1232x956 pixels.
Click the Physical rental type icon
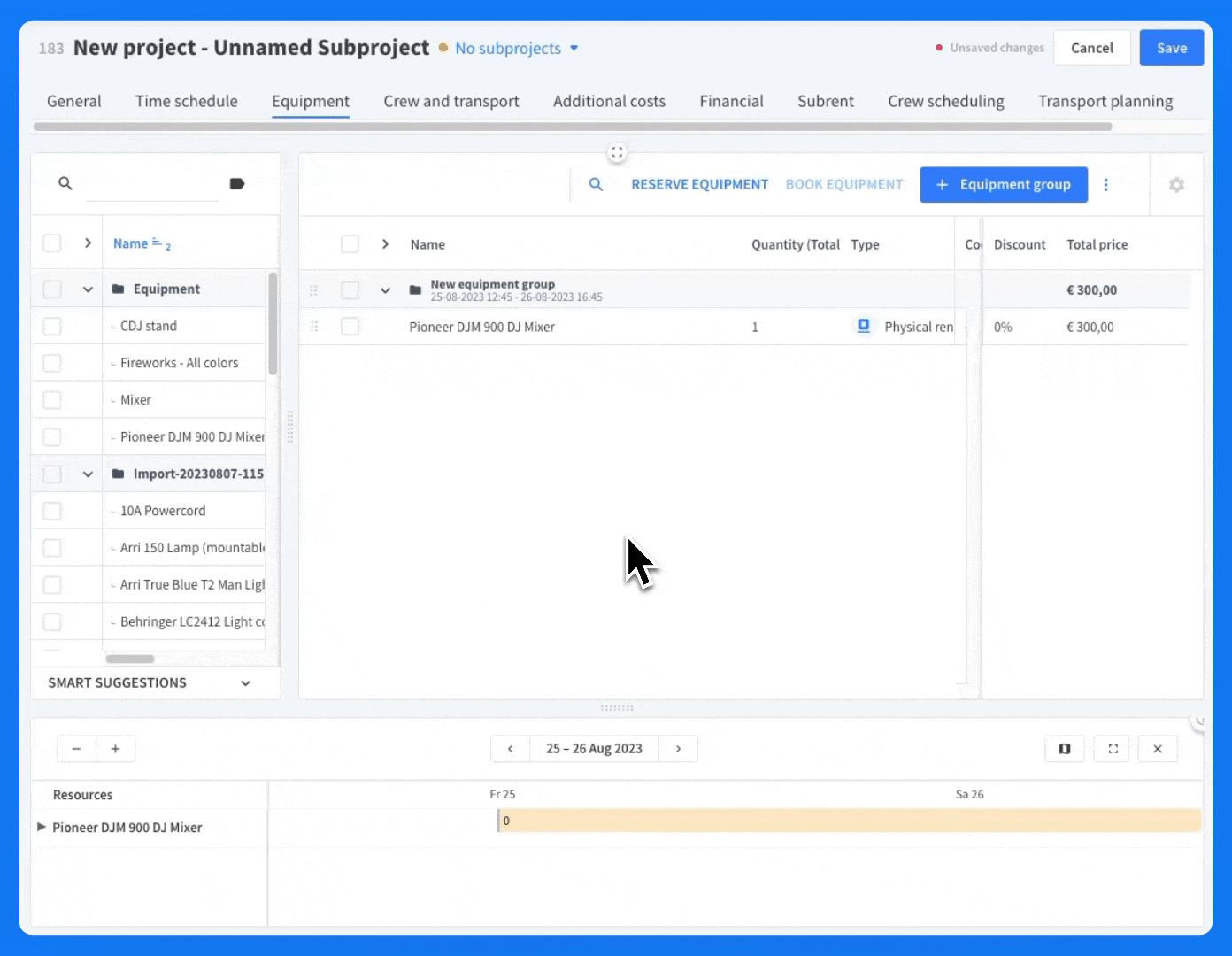click(x=864, y=326)
